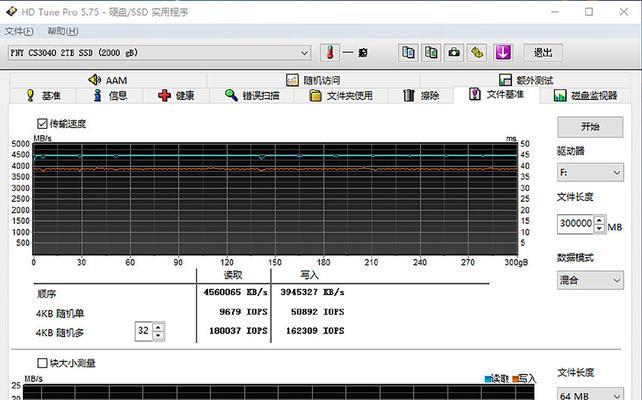642x400 pixels.
Task: Switch to the 文件夹使用 tab
Action: pyautogui.click(x=341, y=95)
